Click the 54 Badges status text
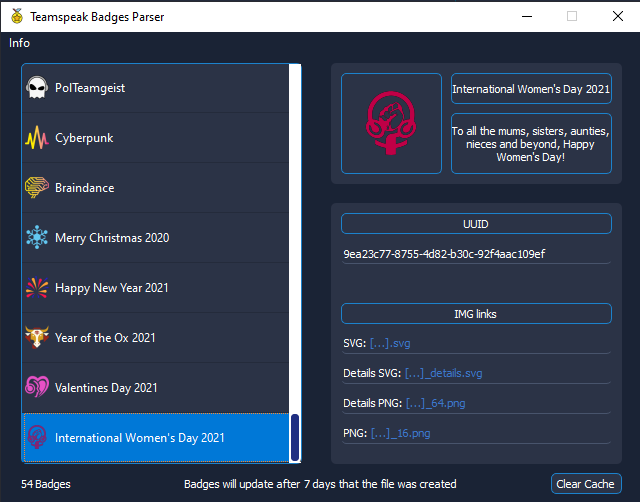Image resolution: width=640 pixels, height=502 pixels. [x=46, y=484]
